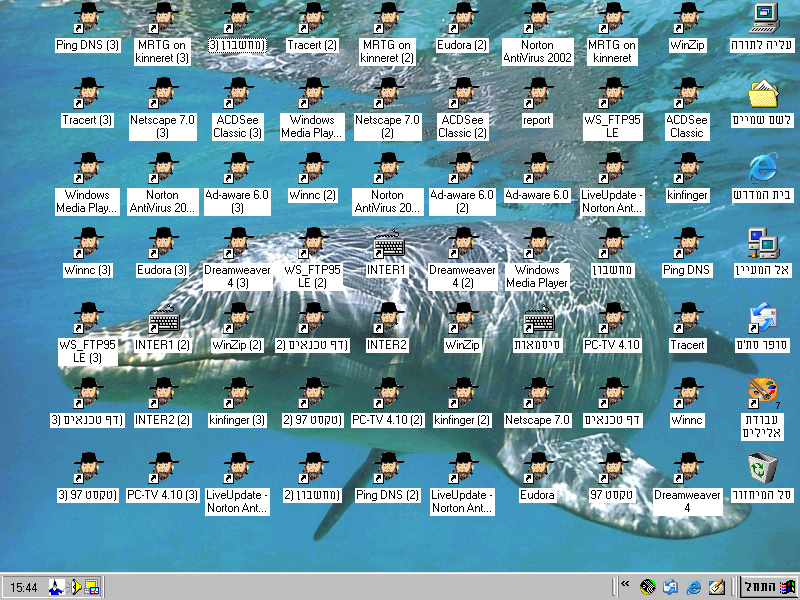
Task: Launch Internet Explorer from the taskbar
Action: tap(694, 587)
